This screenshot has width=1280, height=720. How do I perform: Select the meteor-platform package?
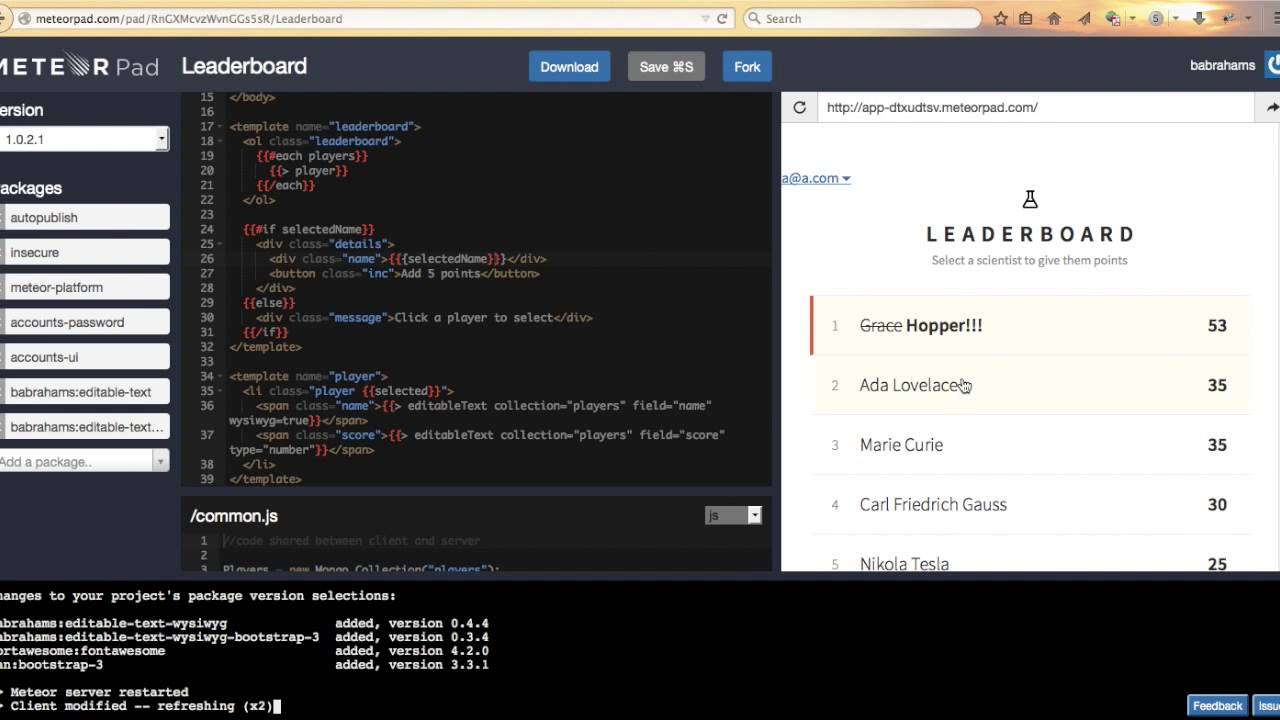[x=85, y=287]
